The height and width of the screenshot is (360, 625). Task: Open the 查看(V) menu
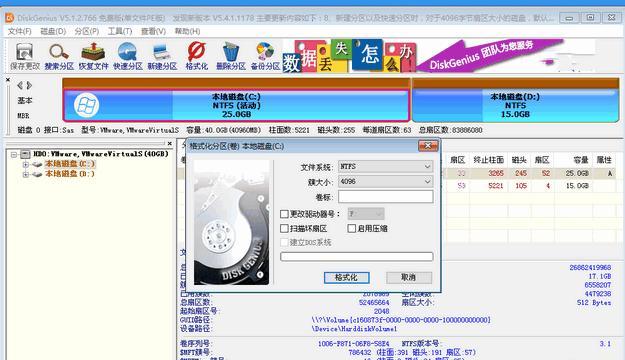pyautogui.click(x=153, y=31)
